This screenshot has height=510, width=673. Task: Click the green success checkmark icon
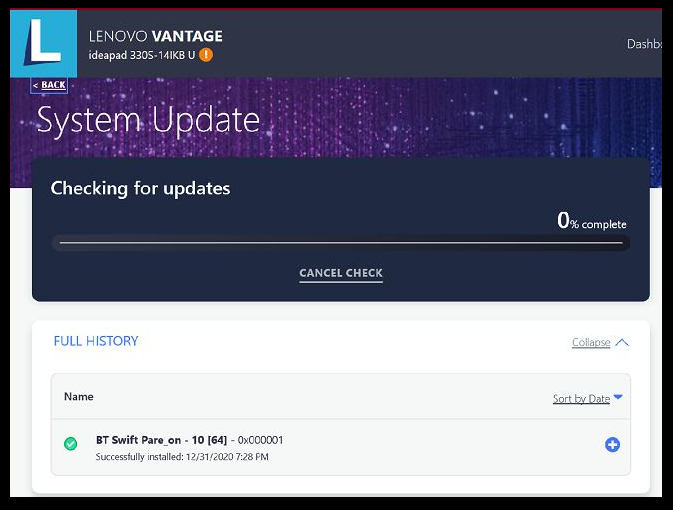point(71,443)
